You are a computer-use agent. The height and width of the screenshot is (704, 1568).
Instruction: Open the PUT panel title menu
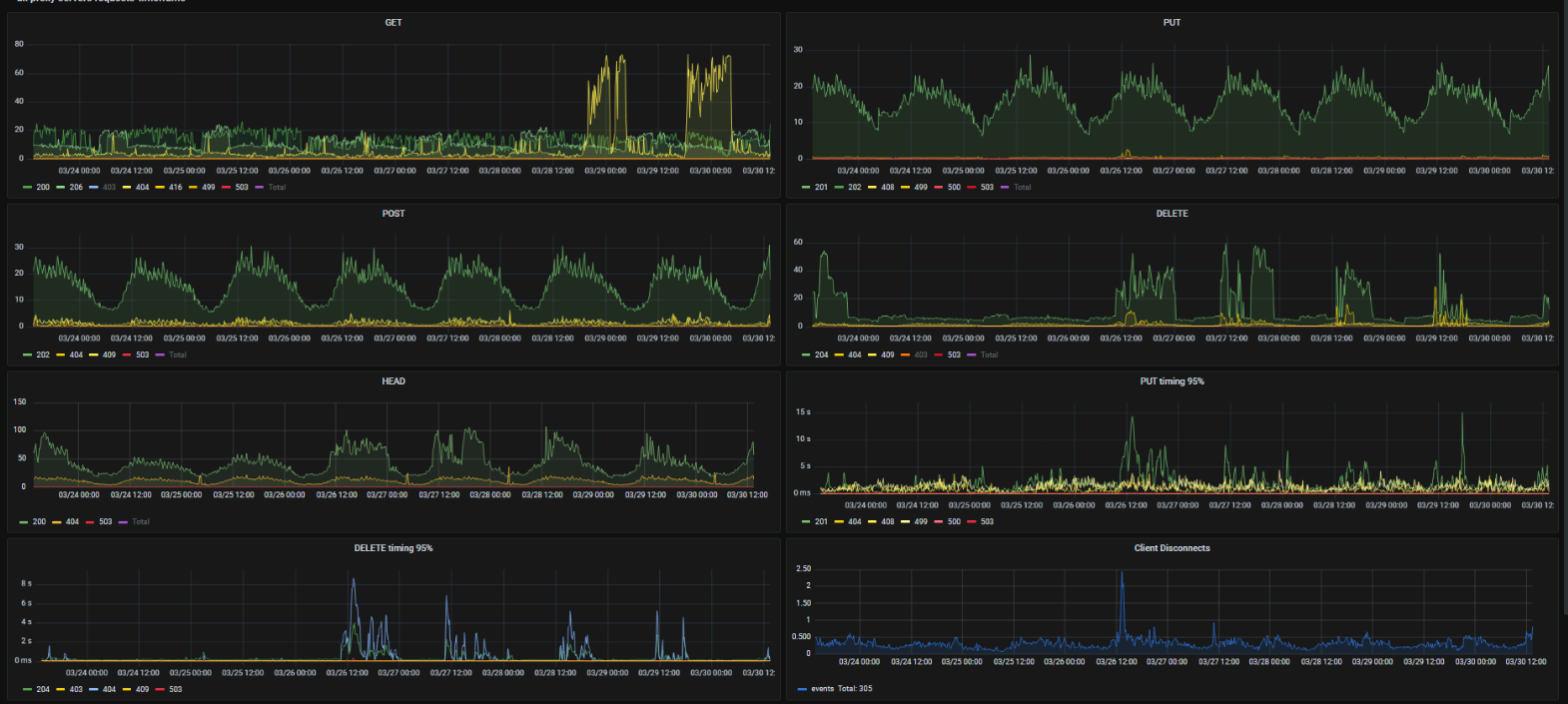[x=1172, y=22]
